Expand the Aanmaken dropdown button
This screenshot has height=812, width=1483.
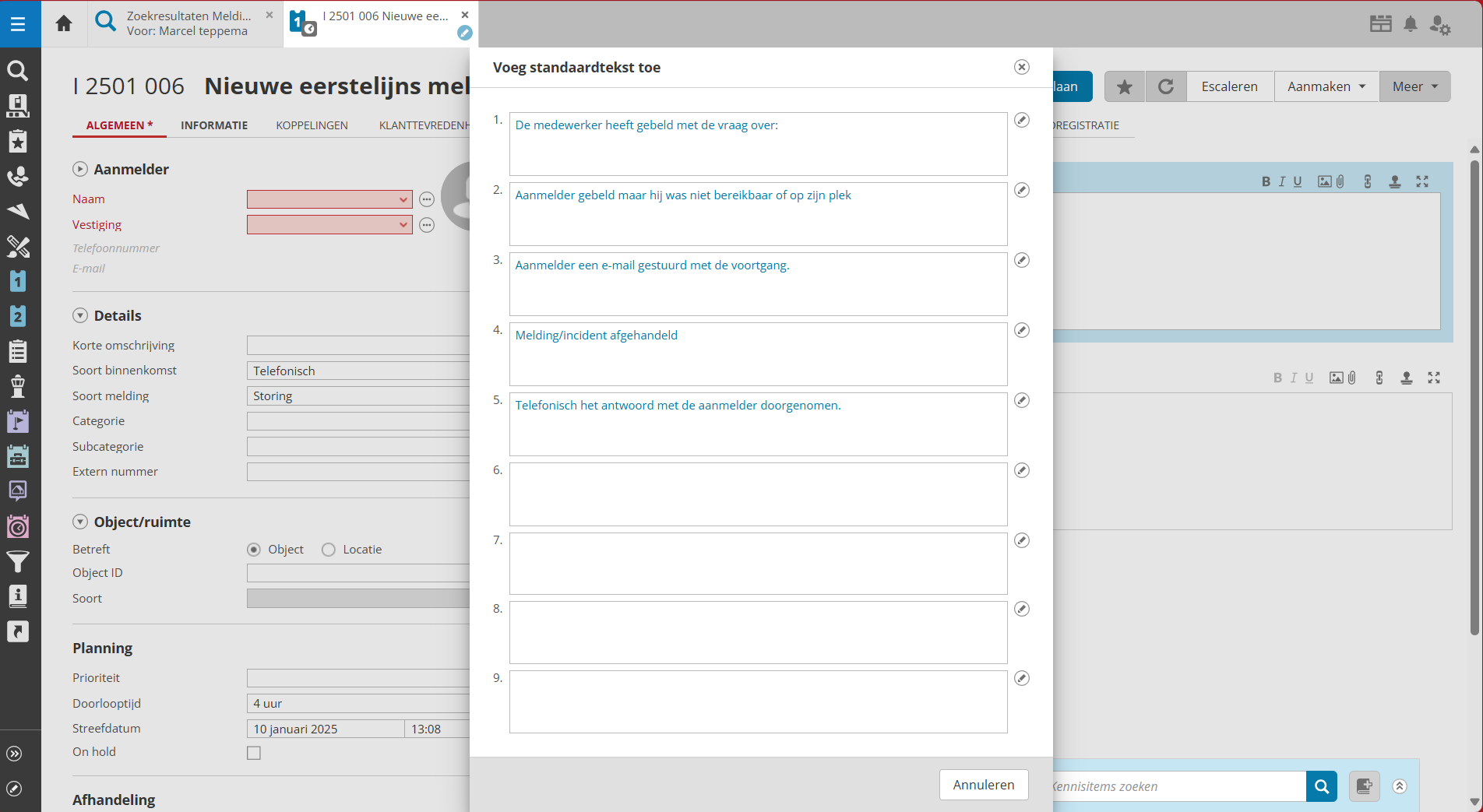pos(1326,86)
